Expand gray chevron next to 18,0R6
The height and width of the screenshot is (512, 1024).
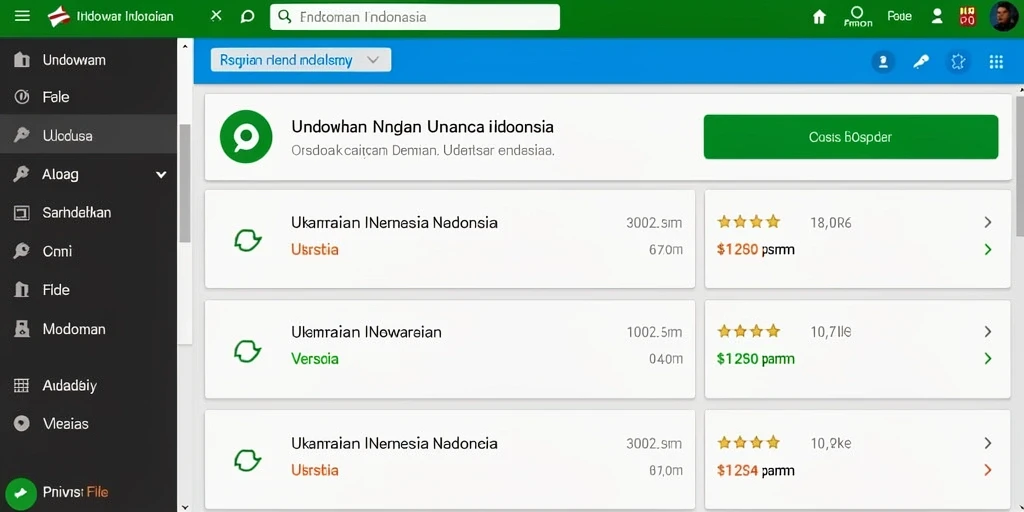pos(987,223)
